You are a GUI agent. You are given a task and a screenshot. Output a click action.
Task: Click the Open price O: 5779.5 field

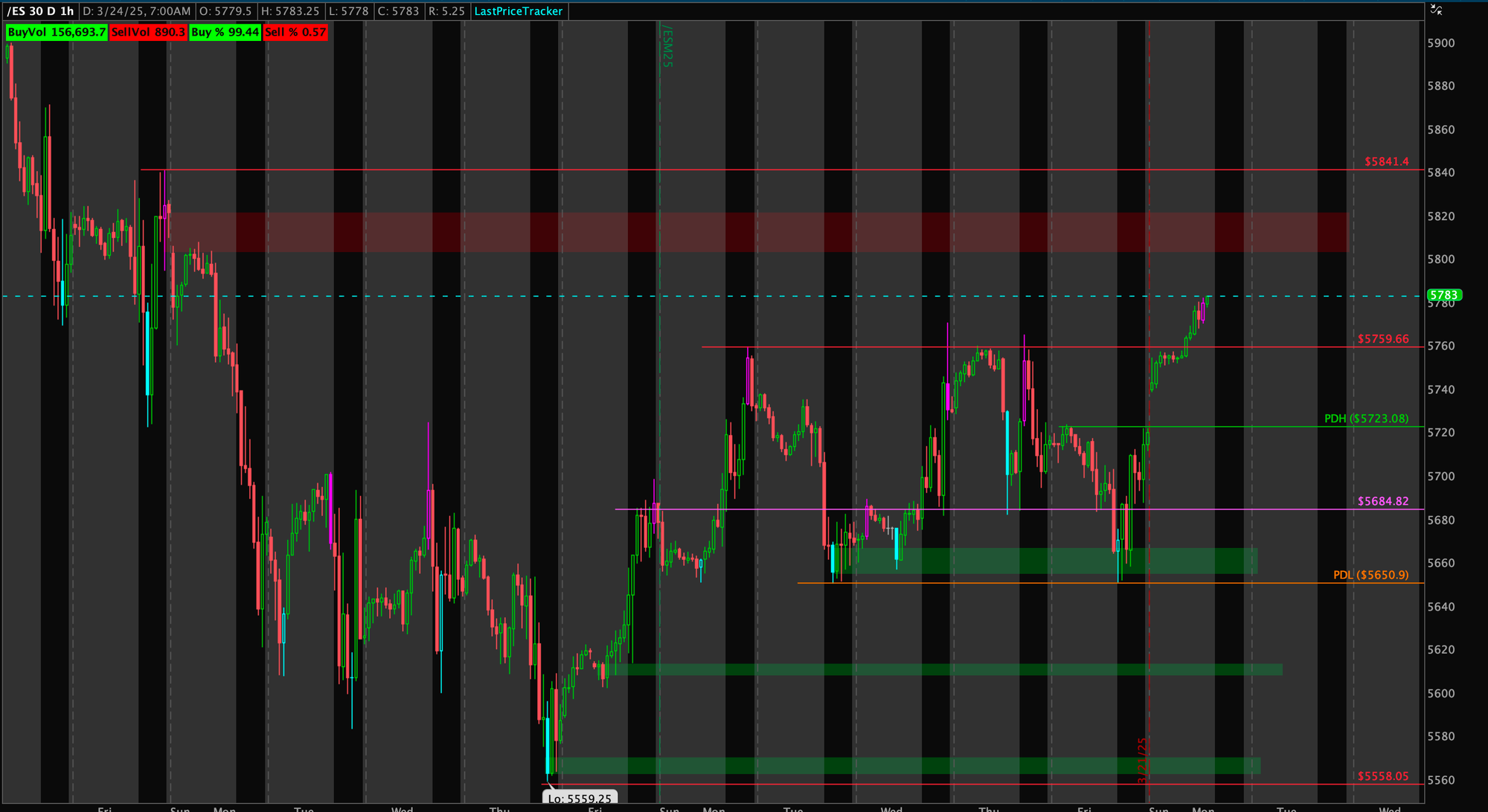click(225, 11)
